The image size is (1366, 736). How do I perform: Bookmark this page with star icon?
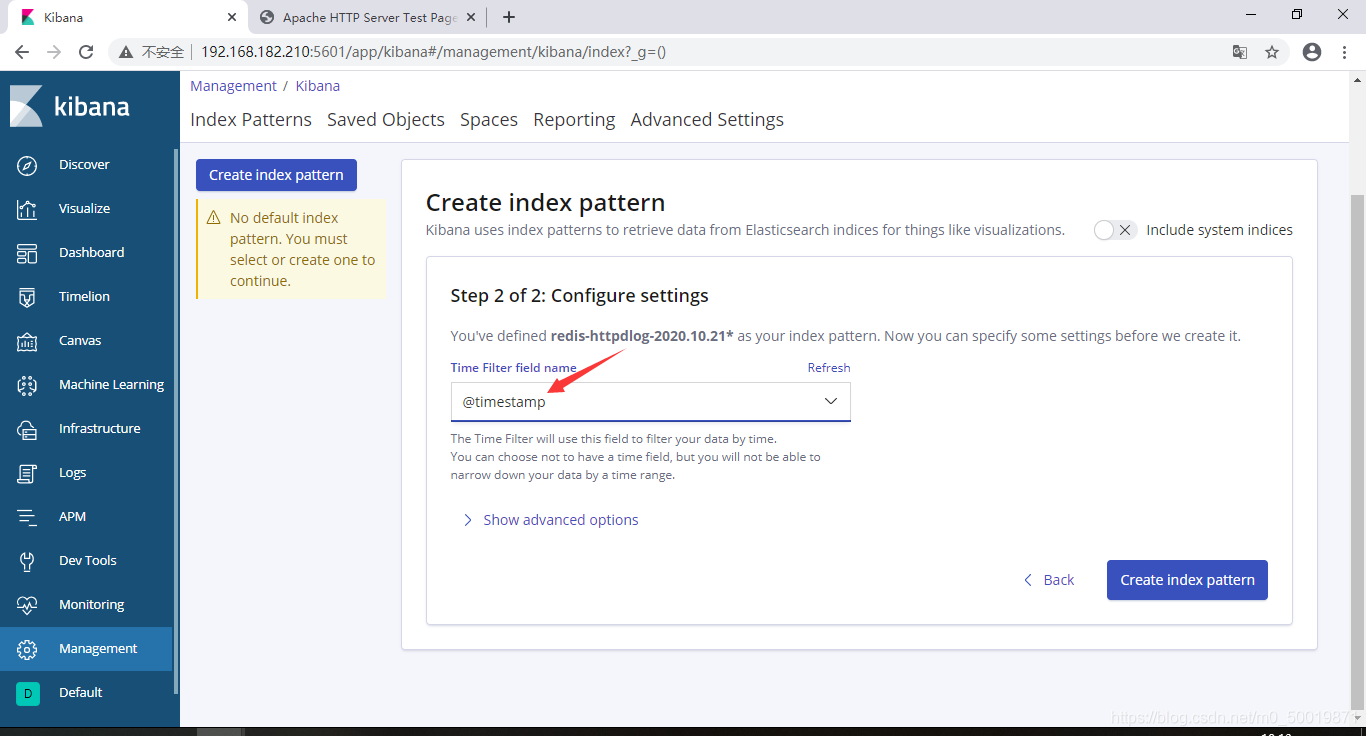[x=1272, y=52]
